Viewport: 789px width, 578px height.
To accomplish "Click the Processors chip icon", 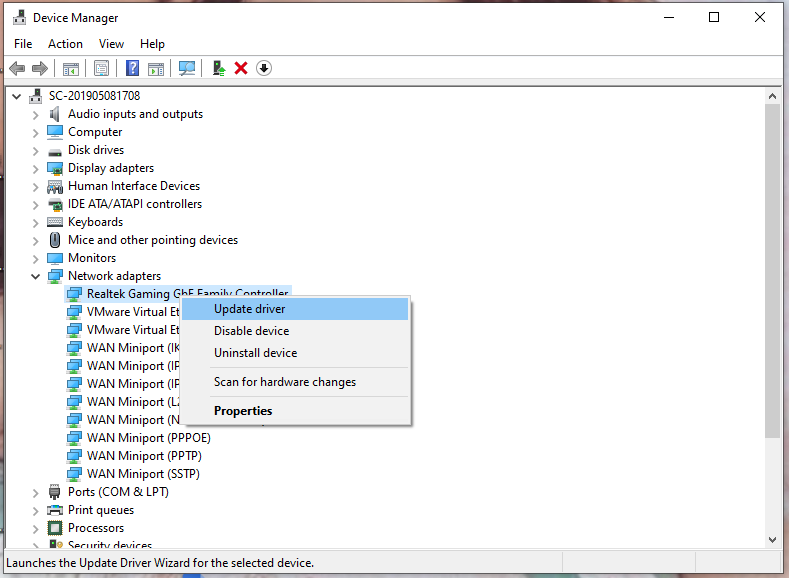I will (x=55, y=528).
